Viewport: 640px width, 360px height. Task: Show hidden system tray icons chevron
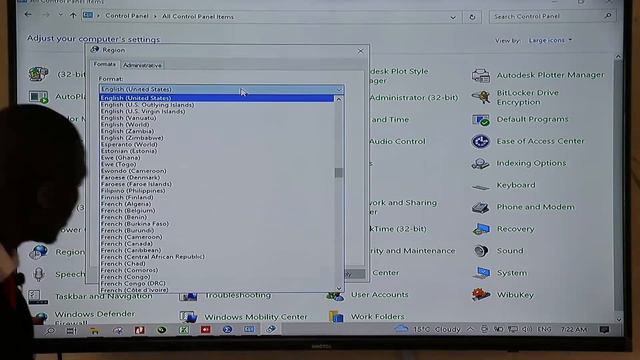(x=470, y=329)
